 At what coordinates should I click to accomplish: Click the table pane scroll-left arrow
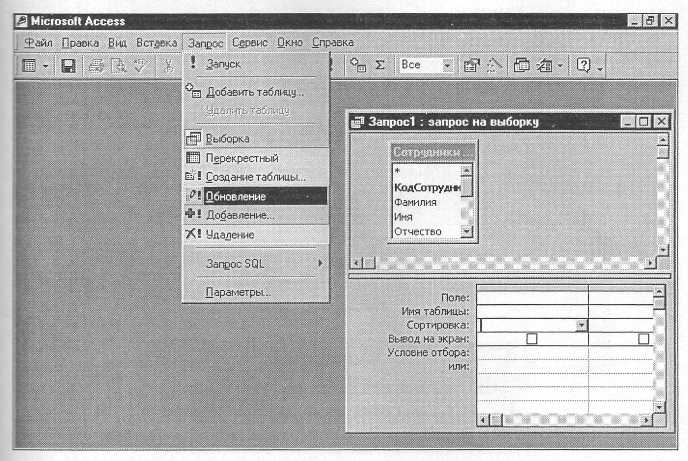tap(357, 263)
